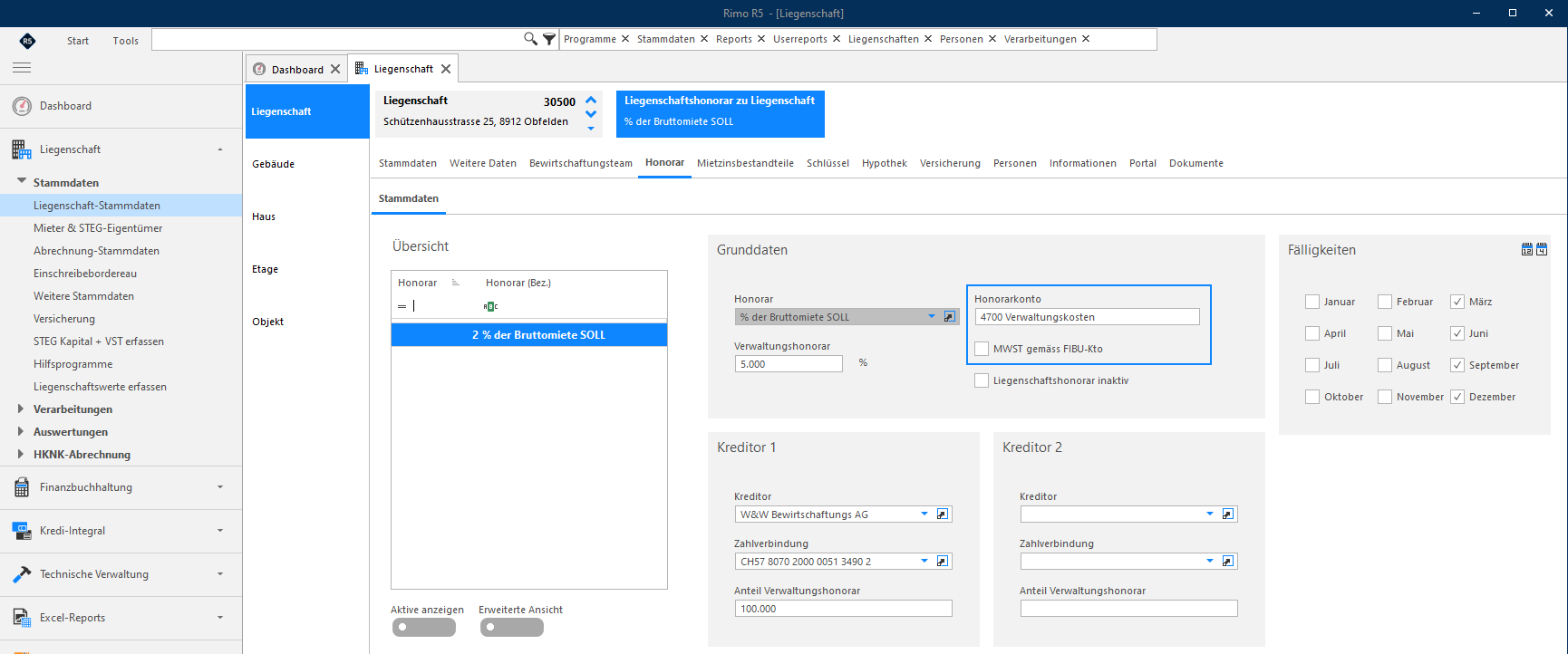Toggle the hamburger sidebar menu icon
This screenshot has width=1568, height=654.
pyautogui.click(x=22, y=68)
